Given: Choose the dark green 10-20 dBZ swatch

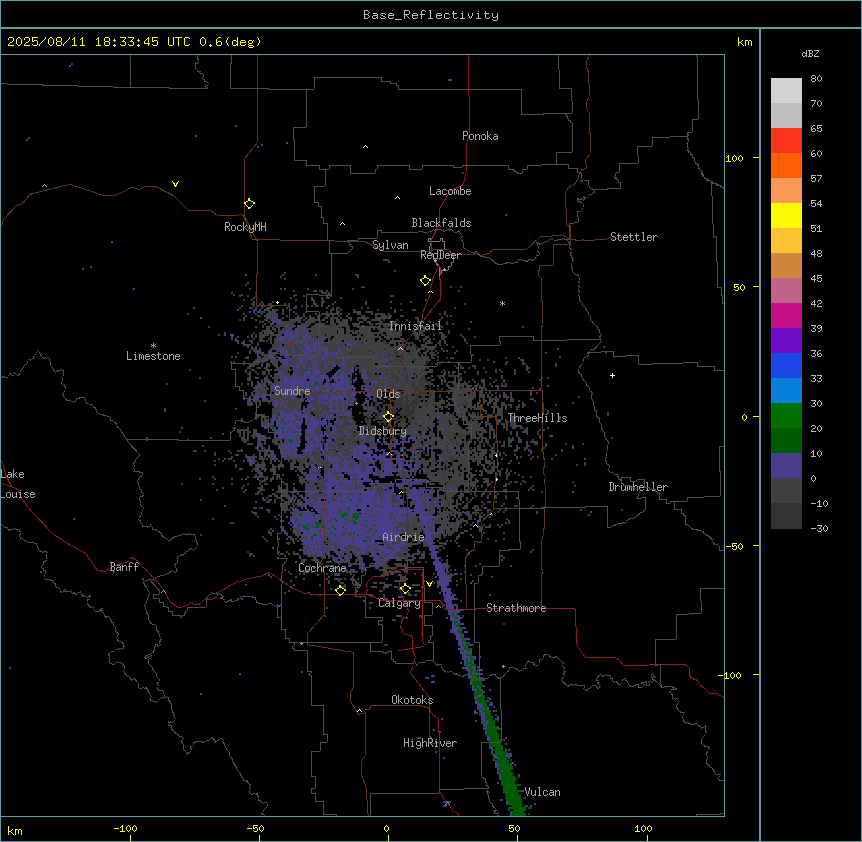Looking at the screenshot, I should tap(786, 441).
